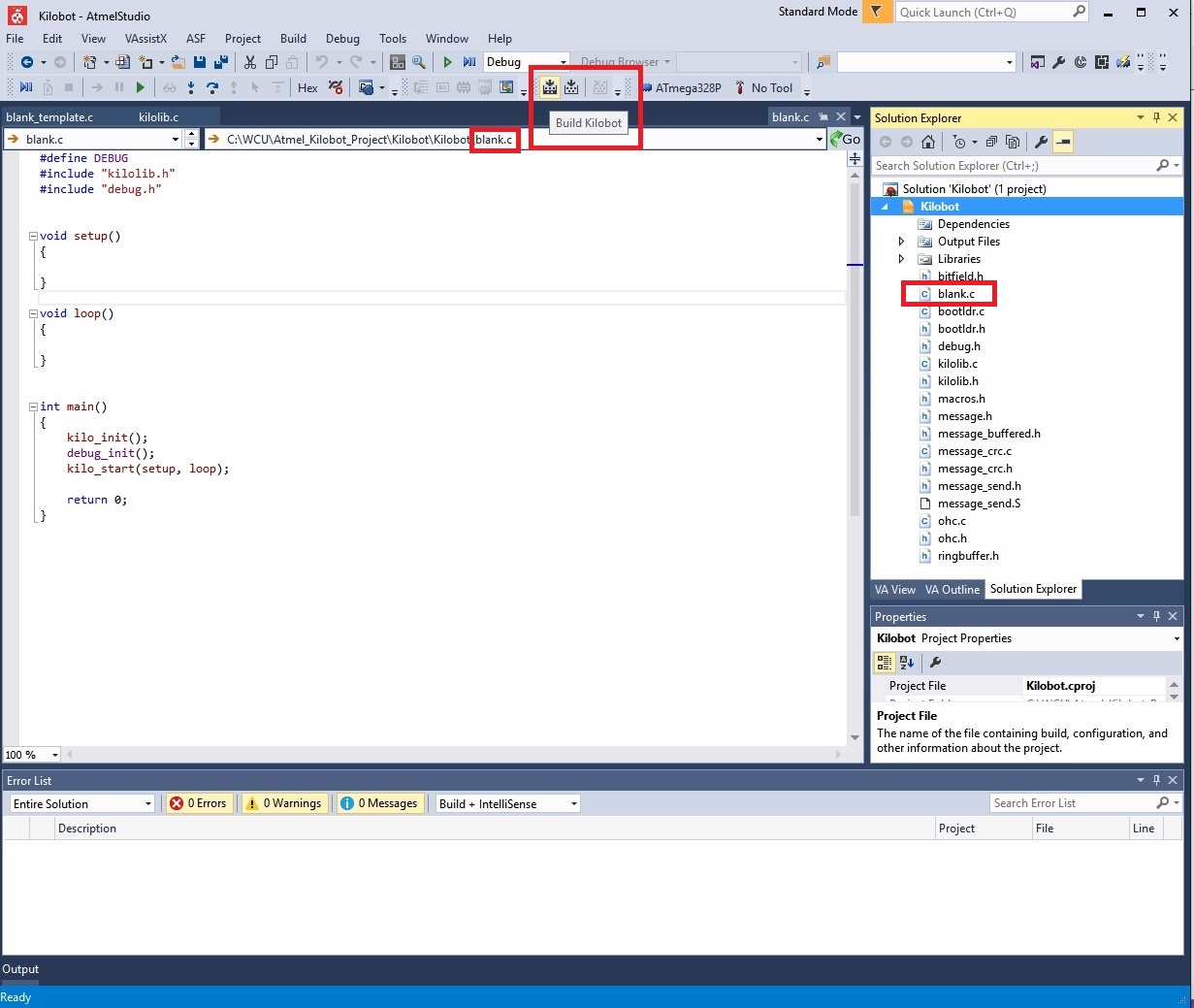Toggle the 0 Errors filter
Image resolution: width=1194 pixels, height=1008 pixels.
click(199, 803)
